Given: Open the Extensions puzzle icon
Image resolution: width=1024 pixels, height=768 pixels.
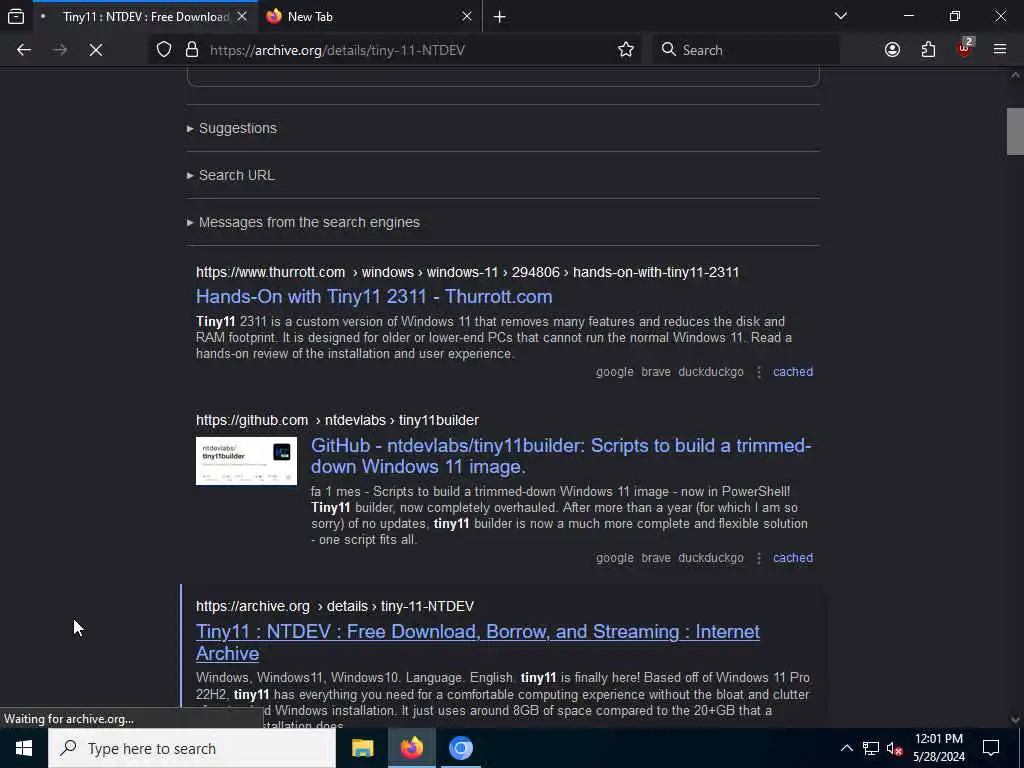Looking at the screenshot, I should (x=928, y=50).
